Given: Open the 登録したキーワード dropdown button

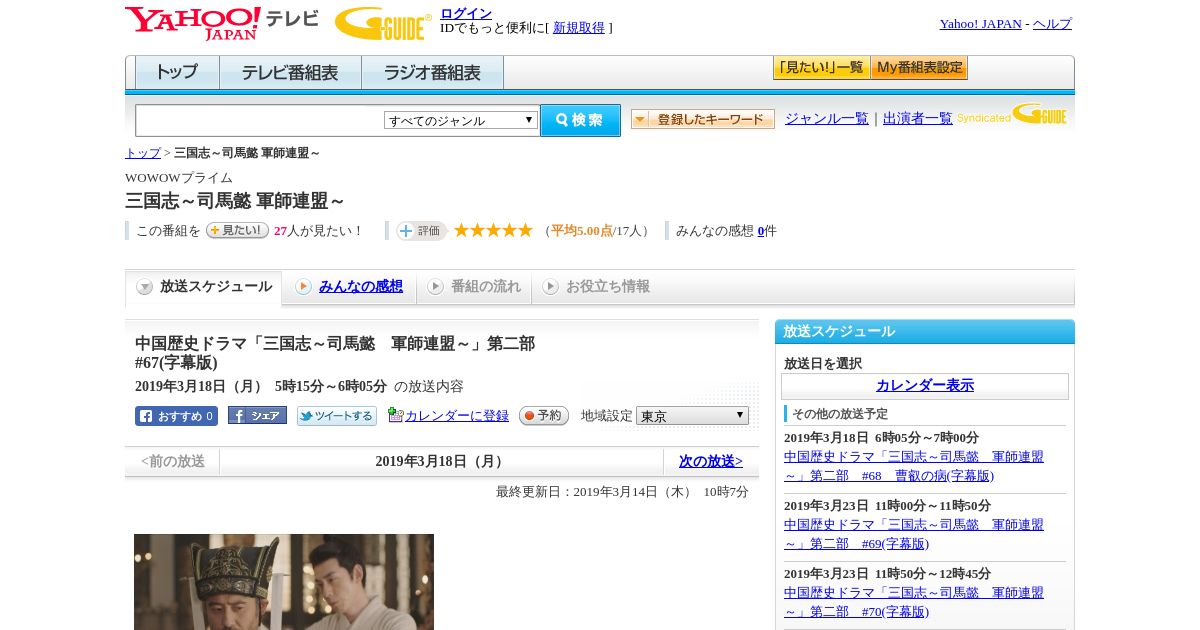Looking at the screenshot, I should click(703, 119).
